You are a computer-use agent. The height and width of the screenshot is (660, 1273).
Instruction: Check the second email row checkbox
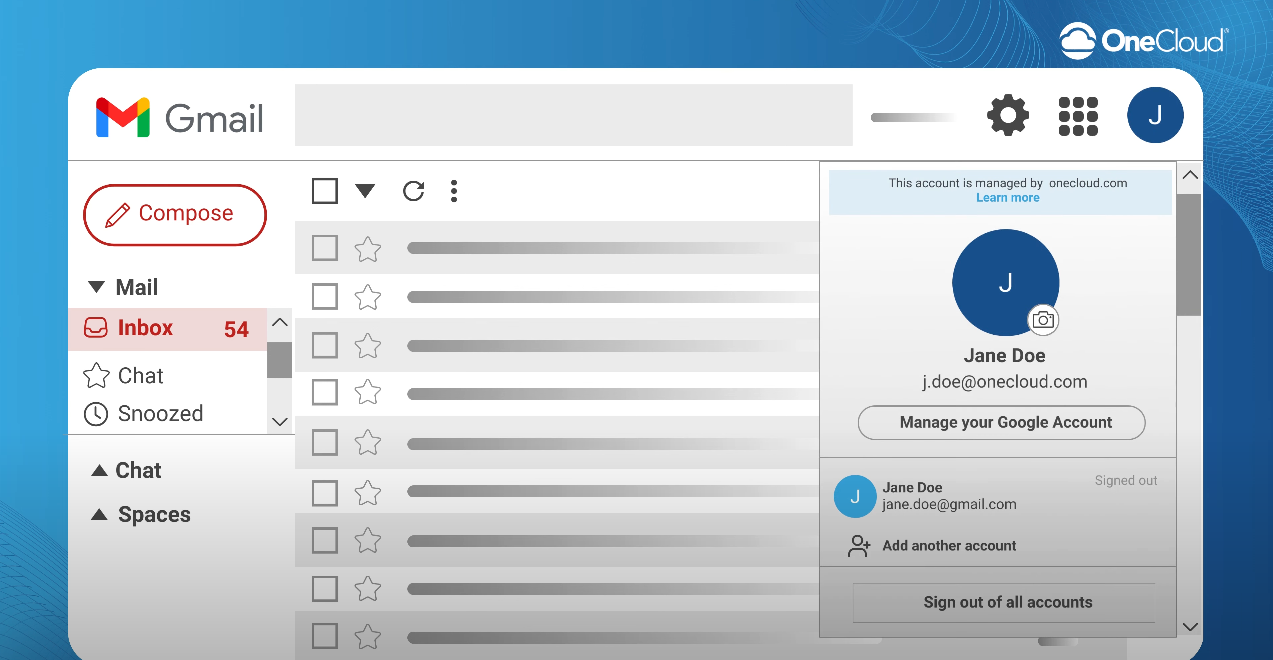pos(325,296)
